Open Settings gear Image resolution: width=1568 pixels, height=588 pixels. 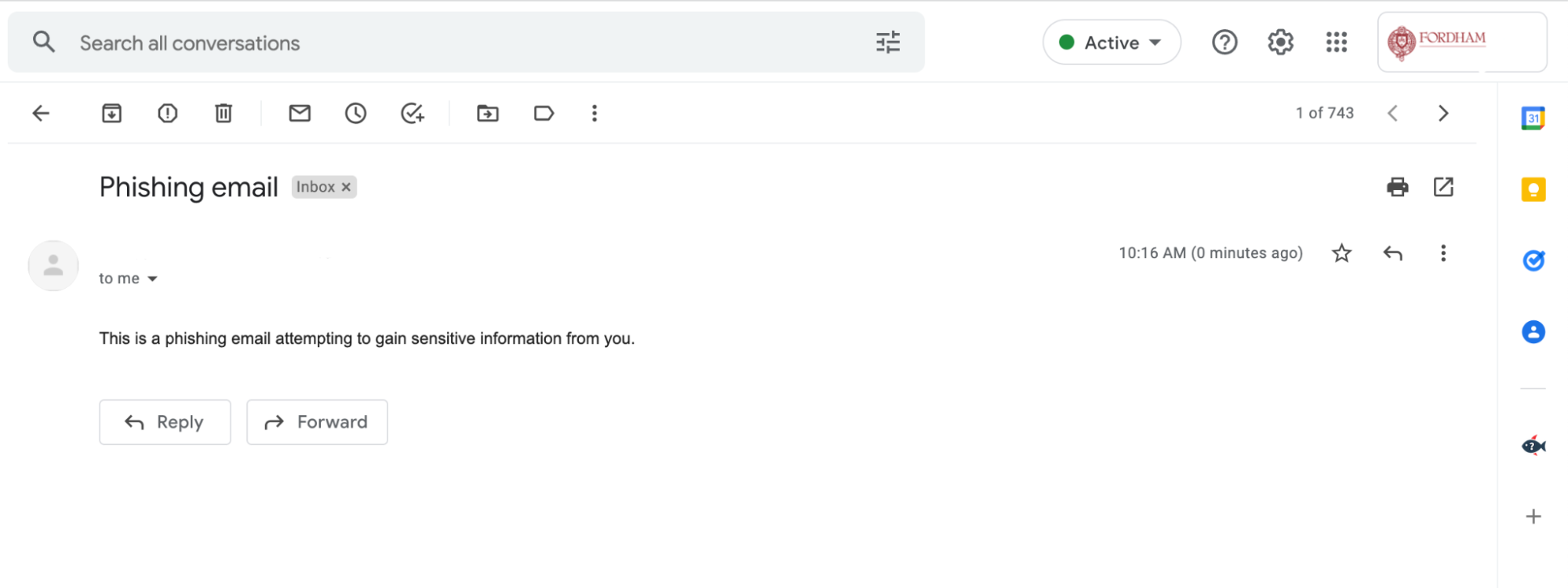click(1280, 42)
